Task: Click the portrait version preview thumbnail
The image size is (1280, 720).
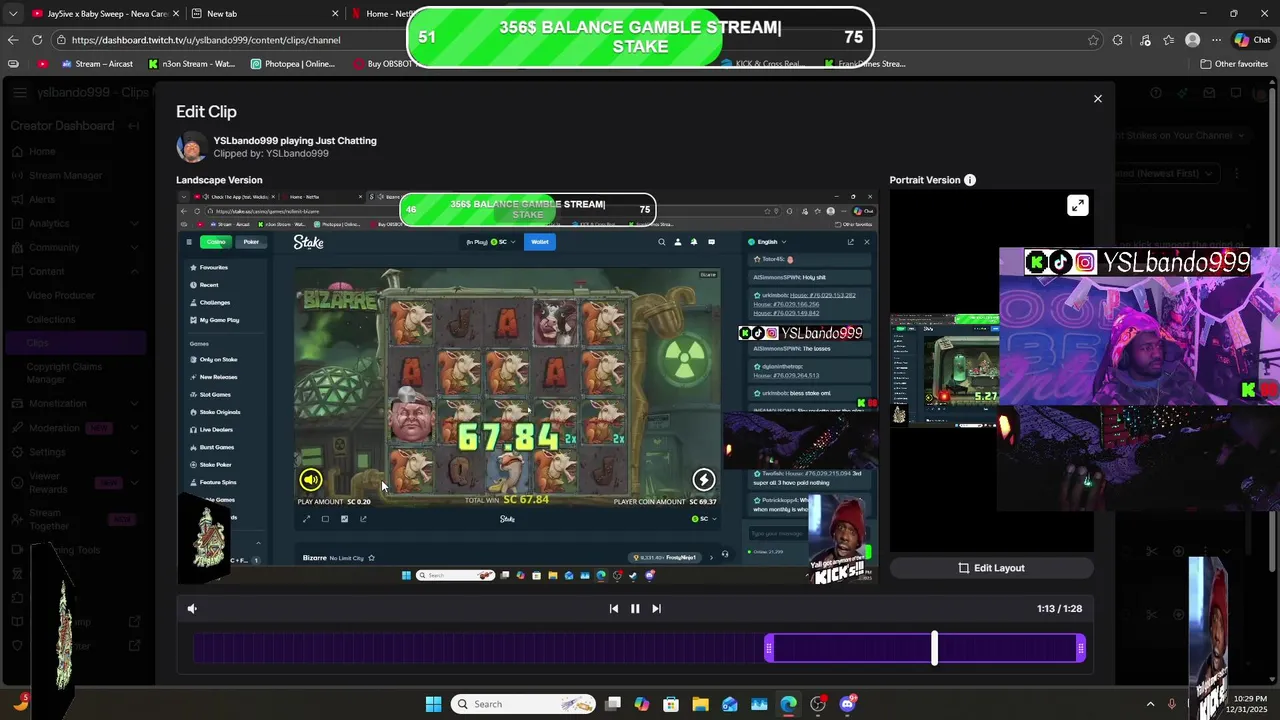Action: point(991,370)
